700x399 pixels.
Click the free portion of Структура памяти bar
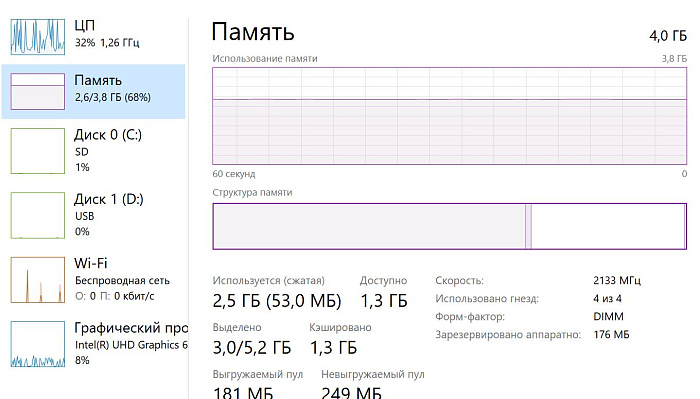[608, 226]
